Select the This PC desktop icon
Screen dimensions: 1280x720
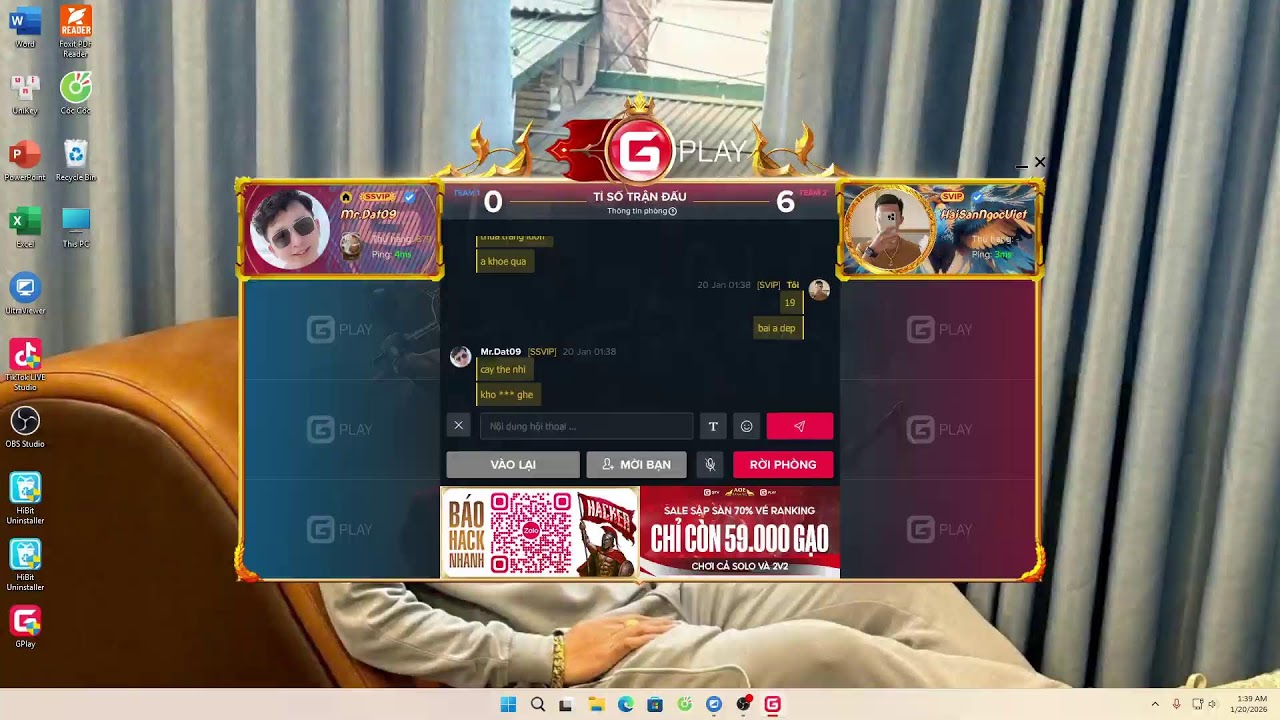pyautogui.click(x=76, y=227)
